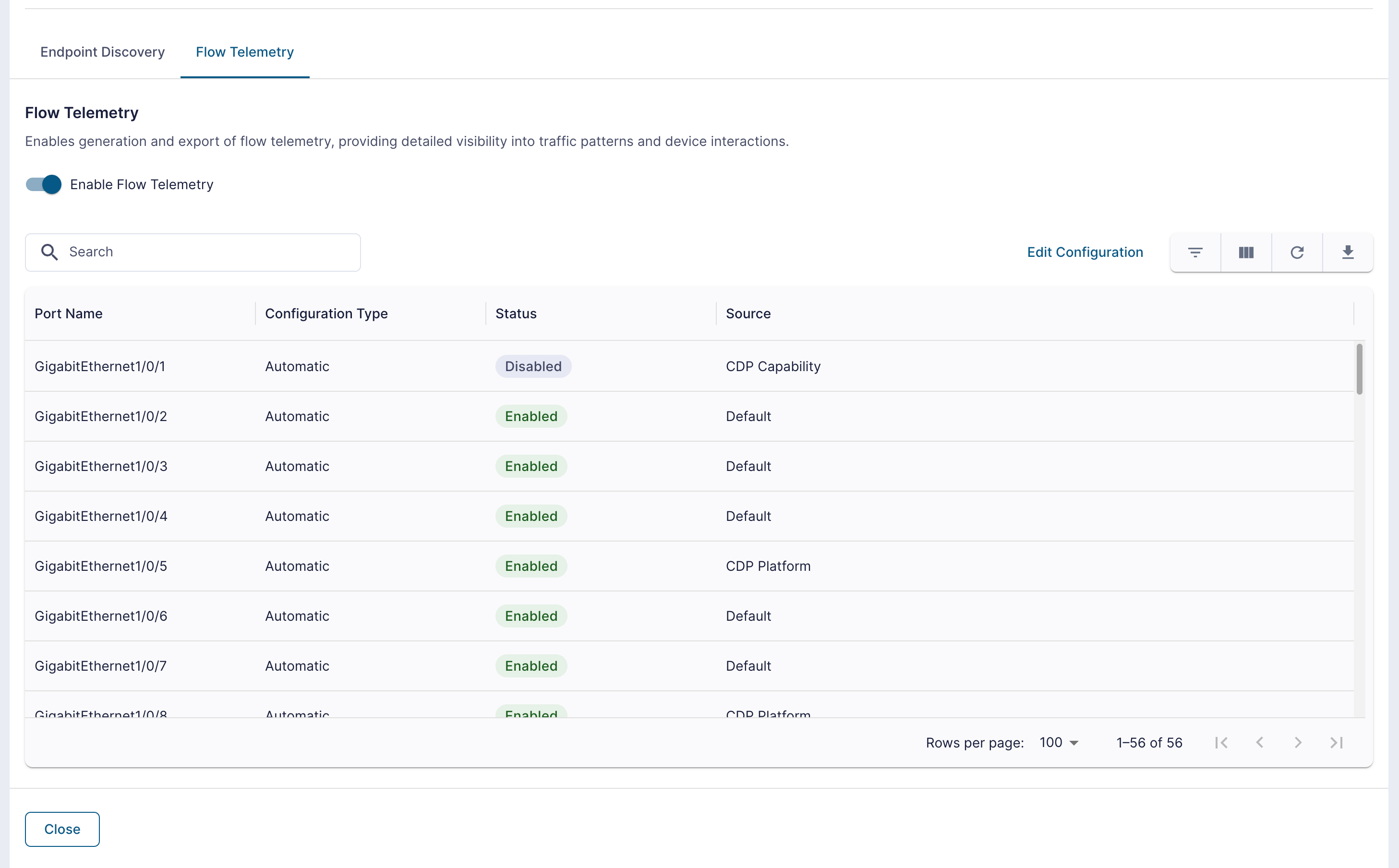Click CDP Platform source for GigabitEthernet1/0/5
This screenshot has height=868, width=1399.
768,566
